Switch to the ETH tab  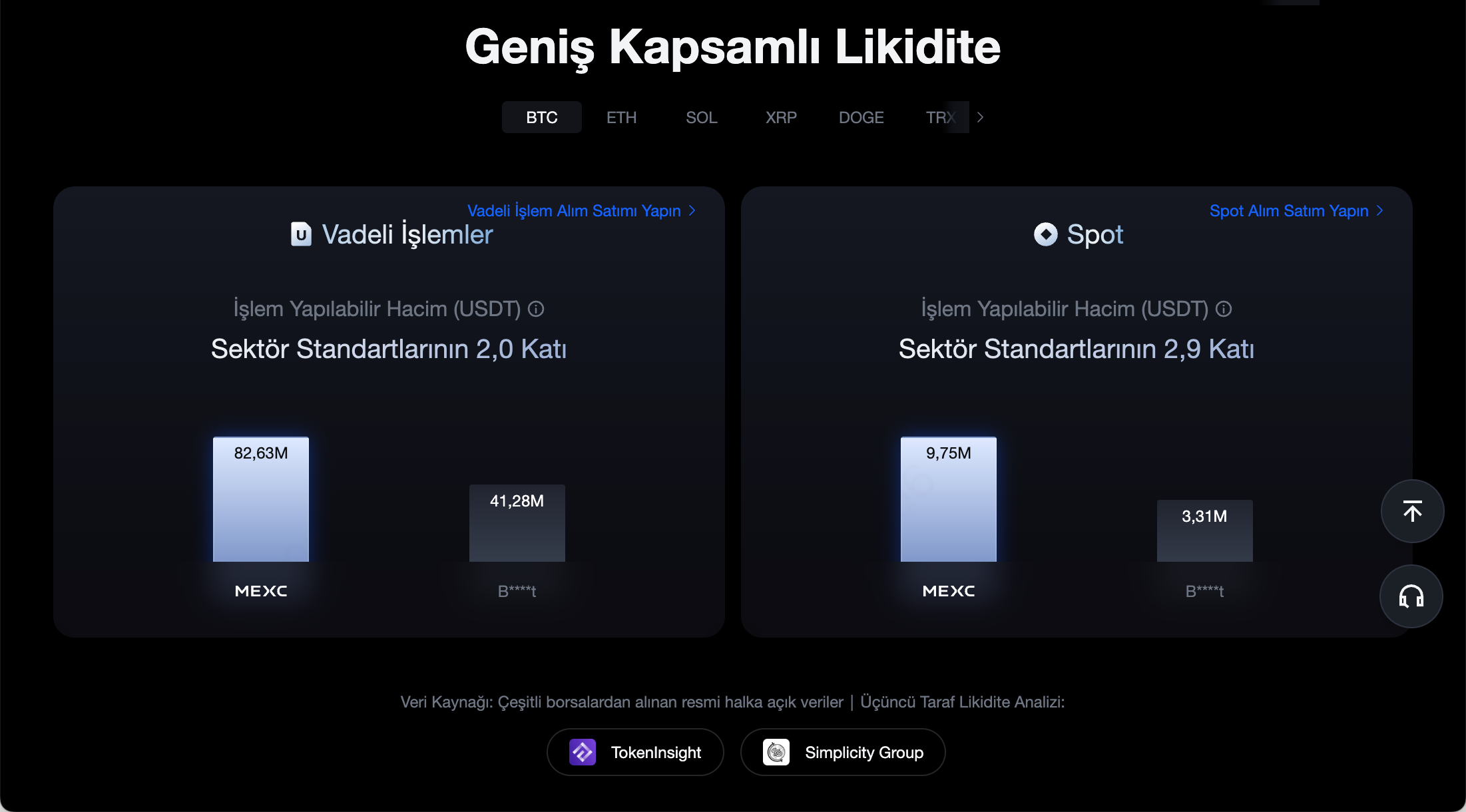tap(622, 117)
